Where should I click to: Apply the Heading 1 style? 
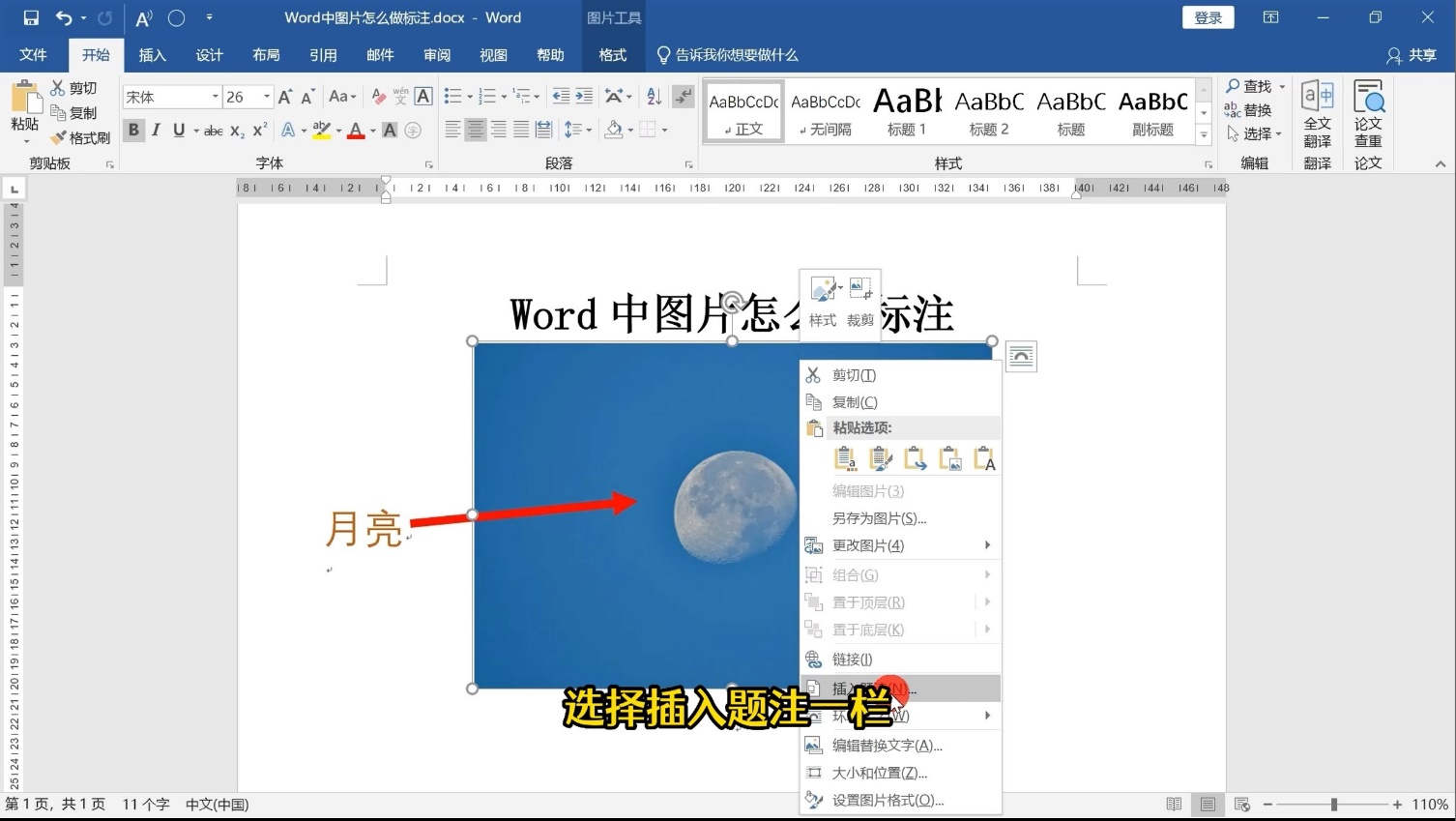907,112
